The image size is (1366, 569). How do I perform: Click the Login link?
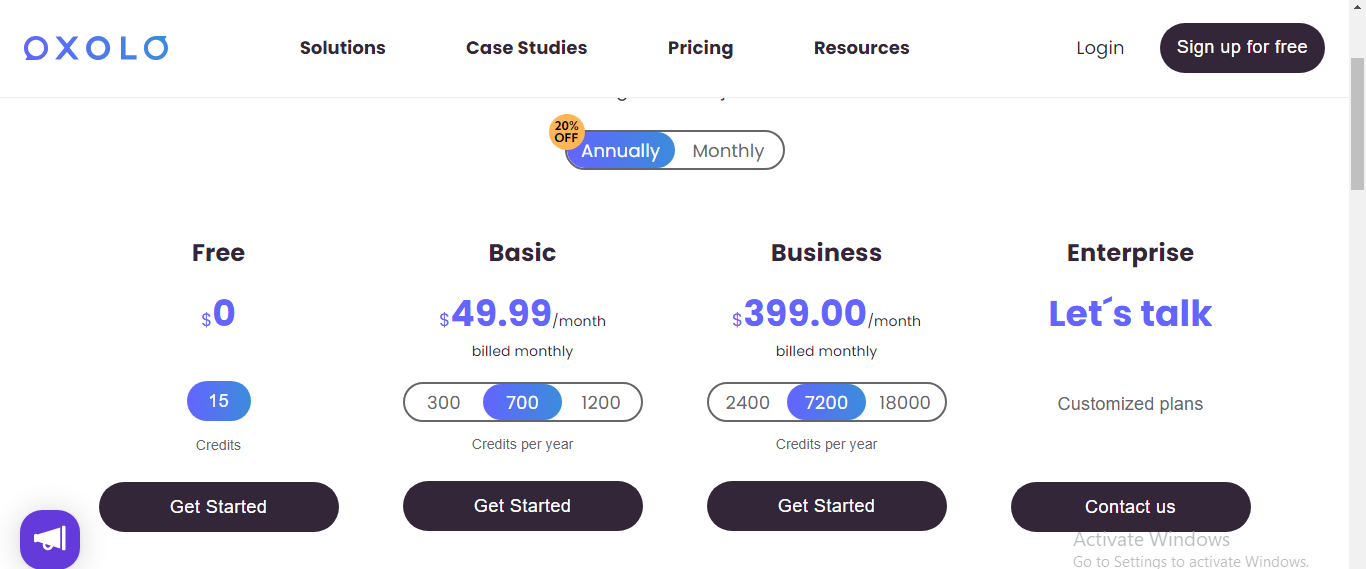coord(1100,48)
